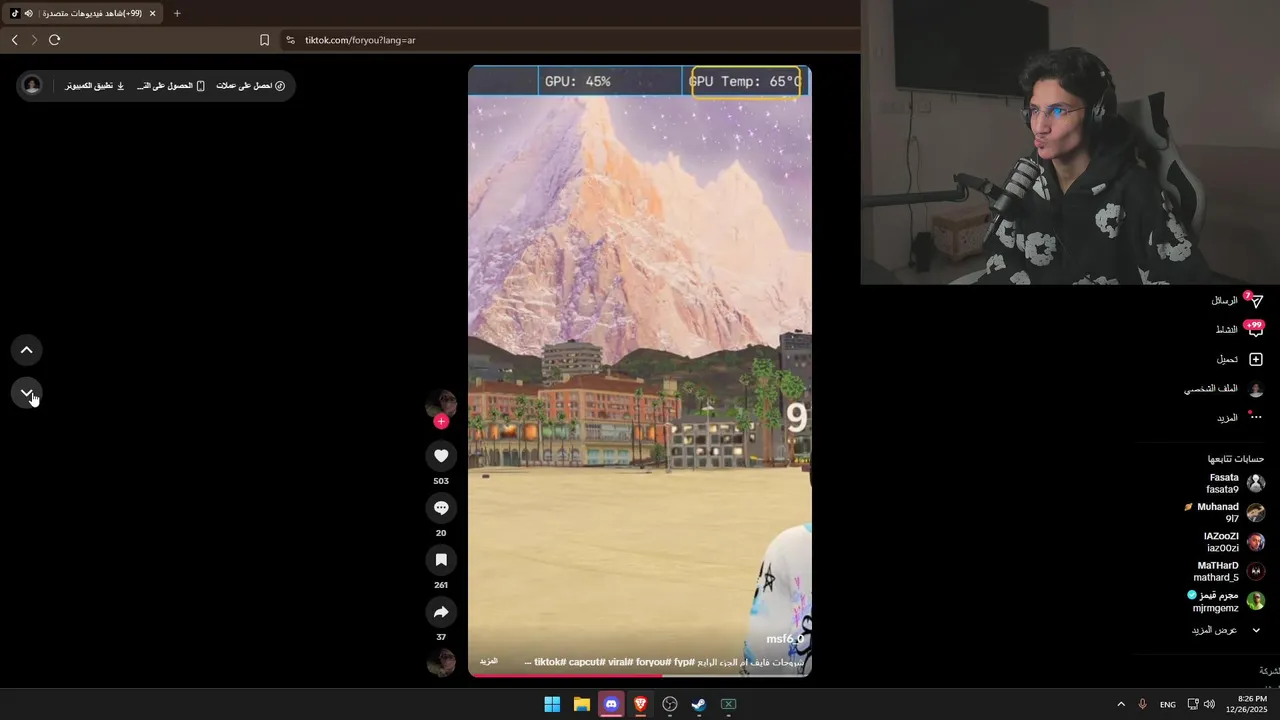Switch the ENG input language
The width and height of the screenshot is (1280, 720).
[1168, 705]
